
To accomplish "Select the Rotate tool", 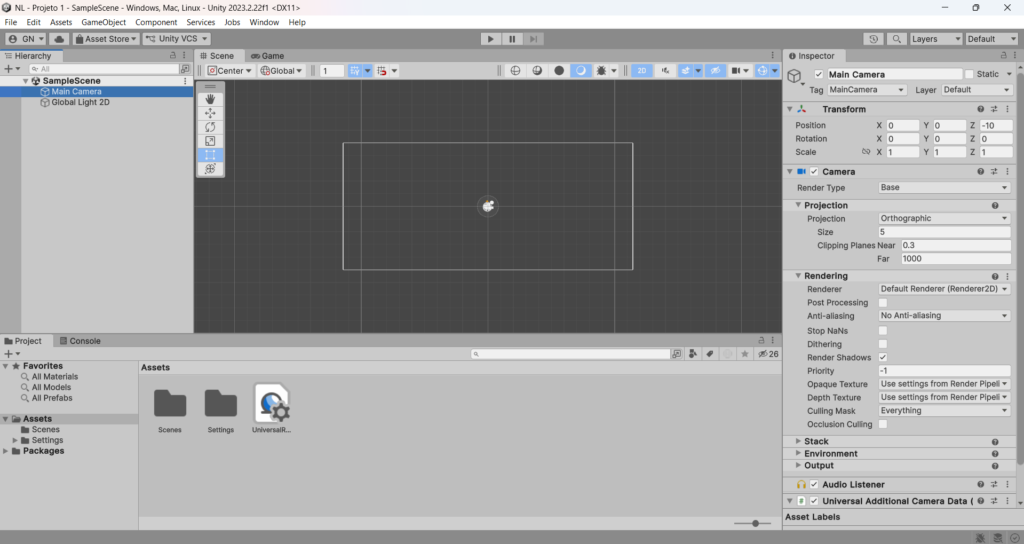I will pos(210,127).
